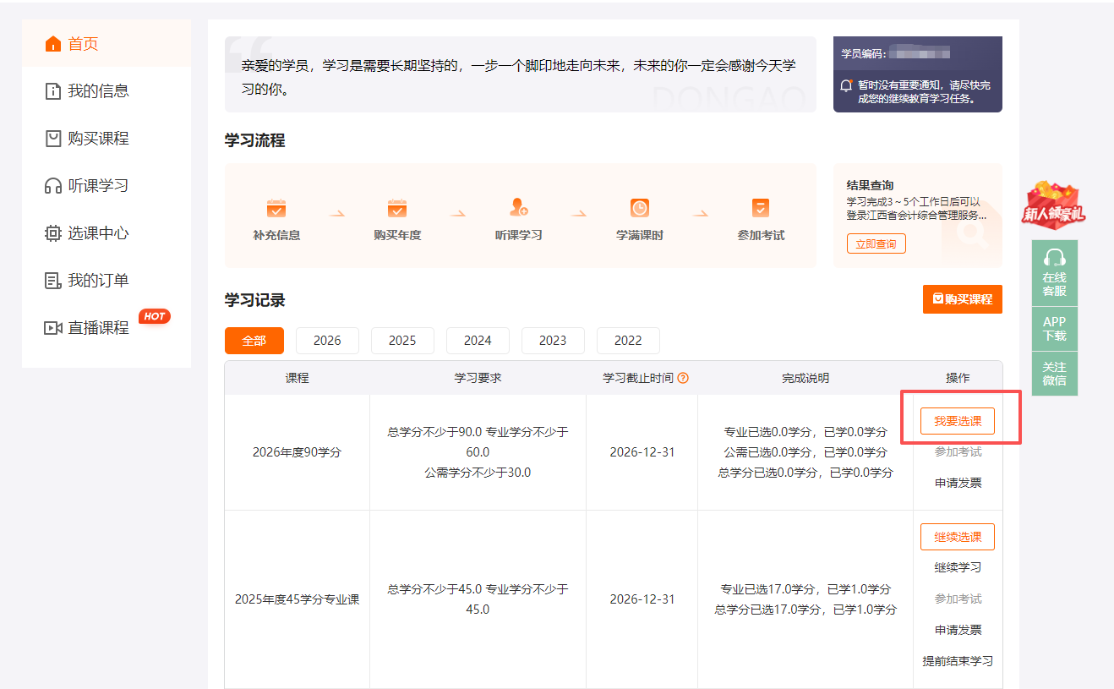Image resolution: width=1114 pixels, height=689 pixels.
Task: Click the 补充信息 step icon
Action: pyautogui.click(x=277, y=209)
